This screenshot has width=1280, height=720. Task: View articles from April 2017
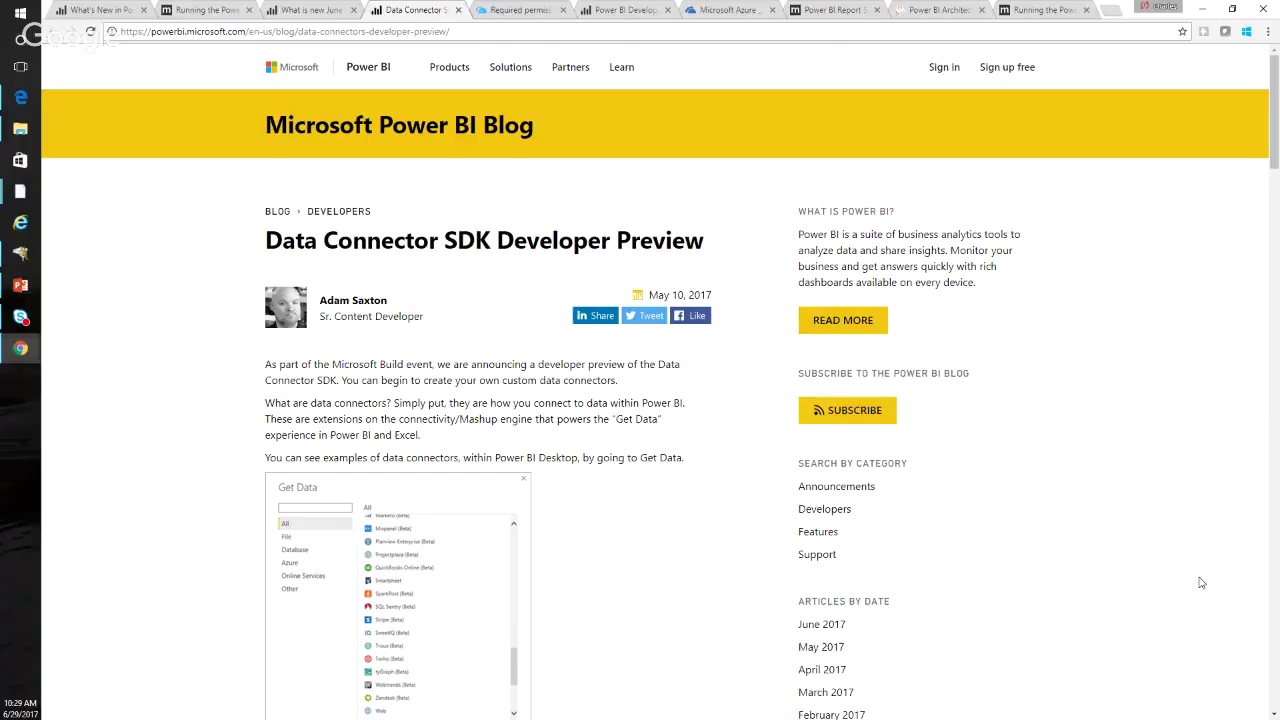(x=822, y=670)
